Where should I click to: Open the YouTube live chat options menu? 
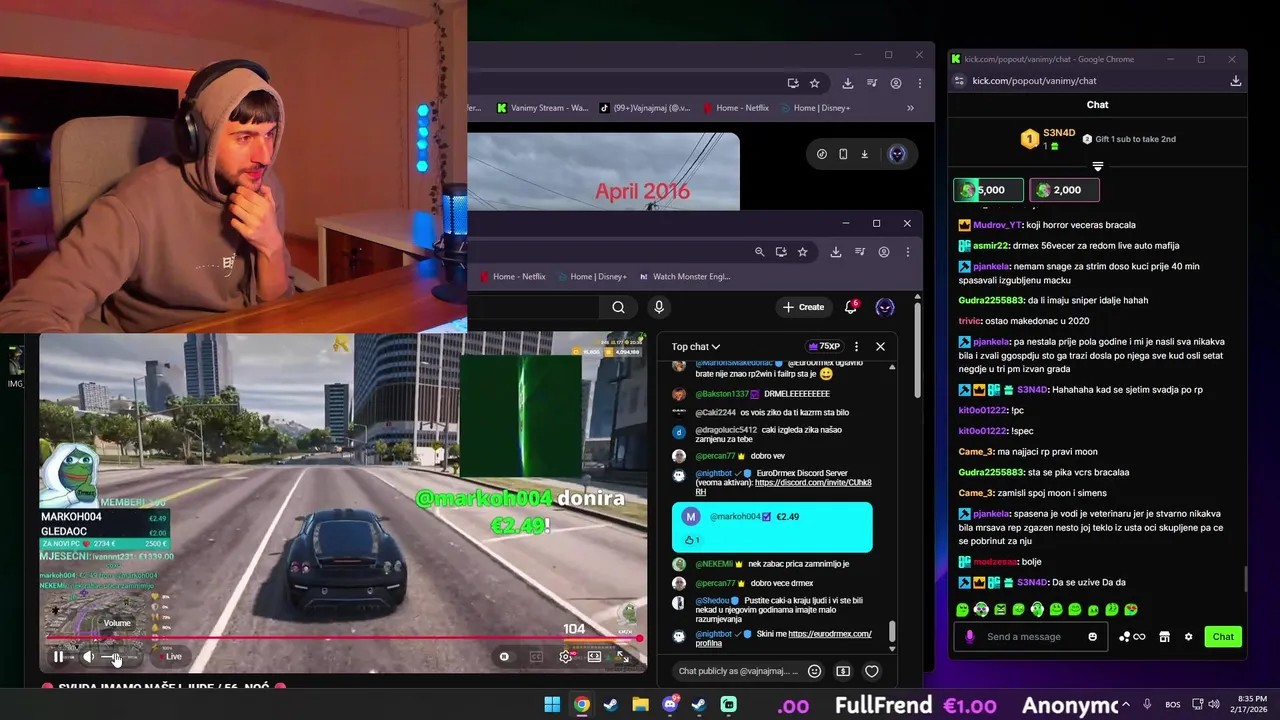click(x=856, y=346)
